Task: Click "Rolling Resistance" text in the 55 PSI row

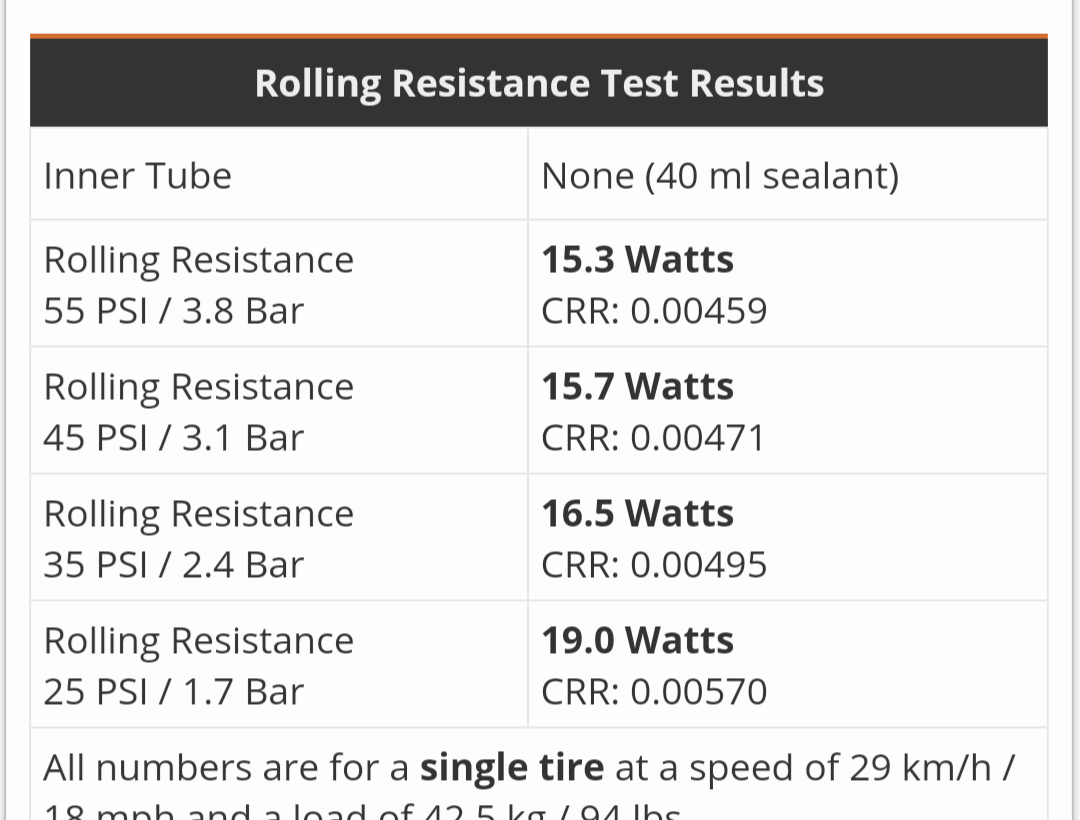Action: (198, 260)
